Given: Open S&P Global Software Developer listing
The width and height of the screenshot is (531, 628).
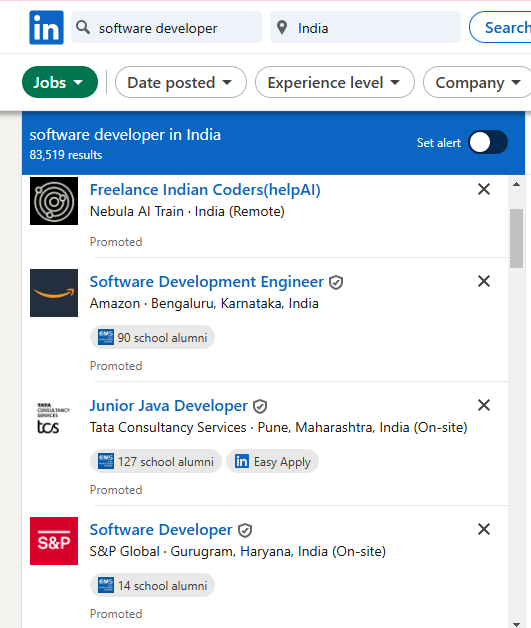Looking at the screenshot, I should point(161,530).
